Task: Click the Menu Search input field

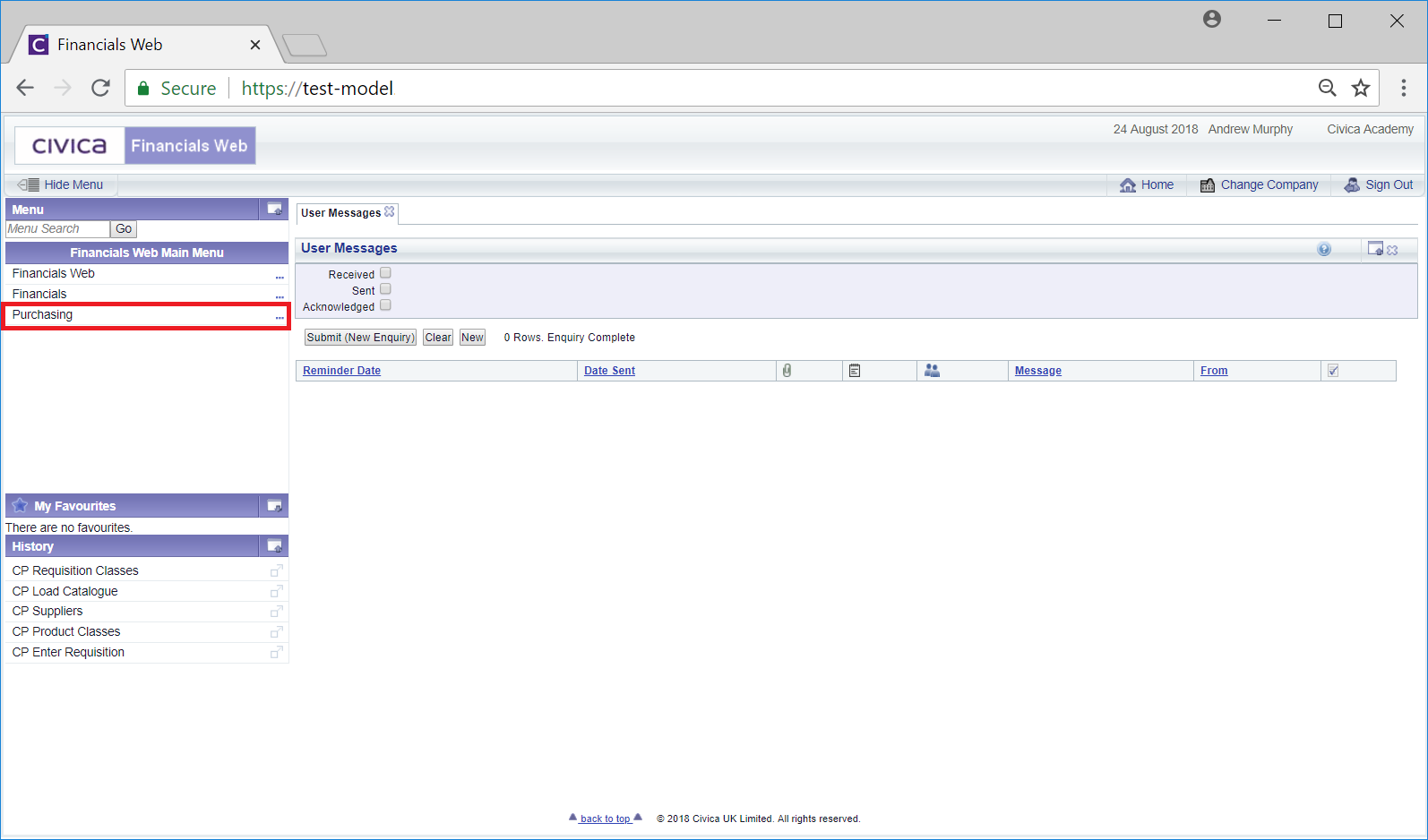Action: tap(57, 229)
